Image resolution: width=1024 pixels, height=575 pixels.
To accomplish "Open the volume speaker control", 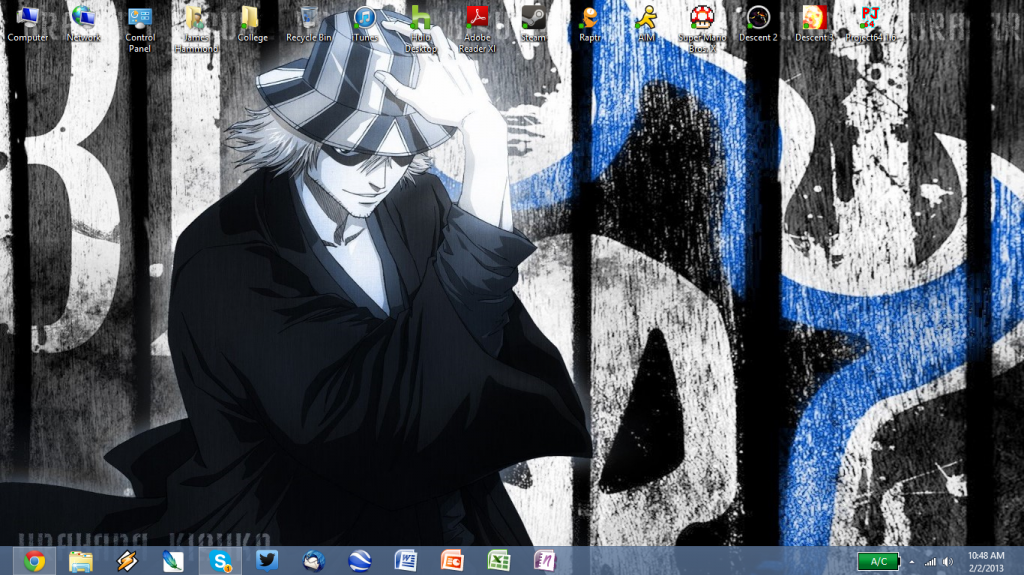I will (x=948, y=562).
